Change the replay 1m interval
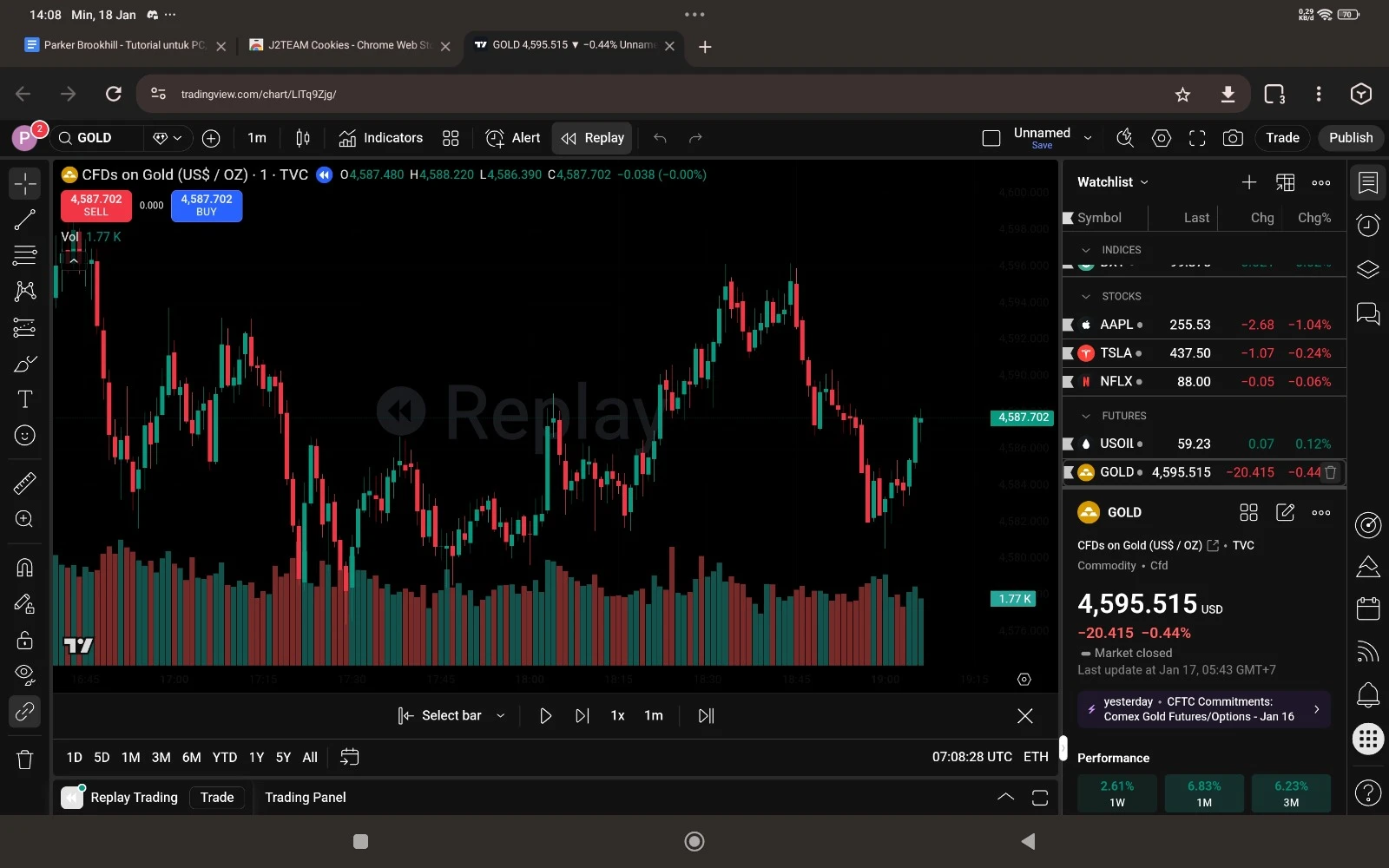This screenshot has width=1389, height=868. pos(654,716)
